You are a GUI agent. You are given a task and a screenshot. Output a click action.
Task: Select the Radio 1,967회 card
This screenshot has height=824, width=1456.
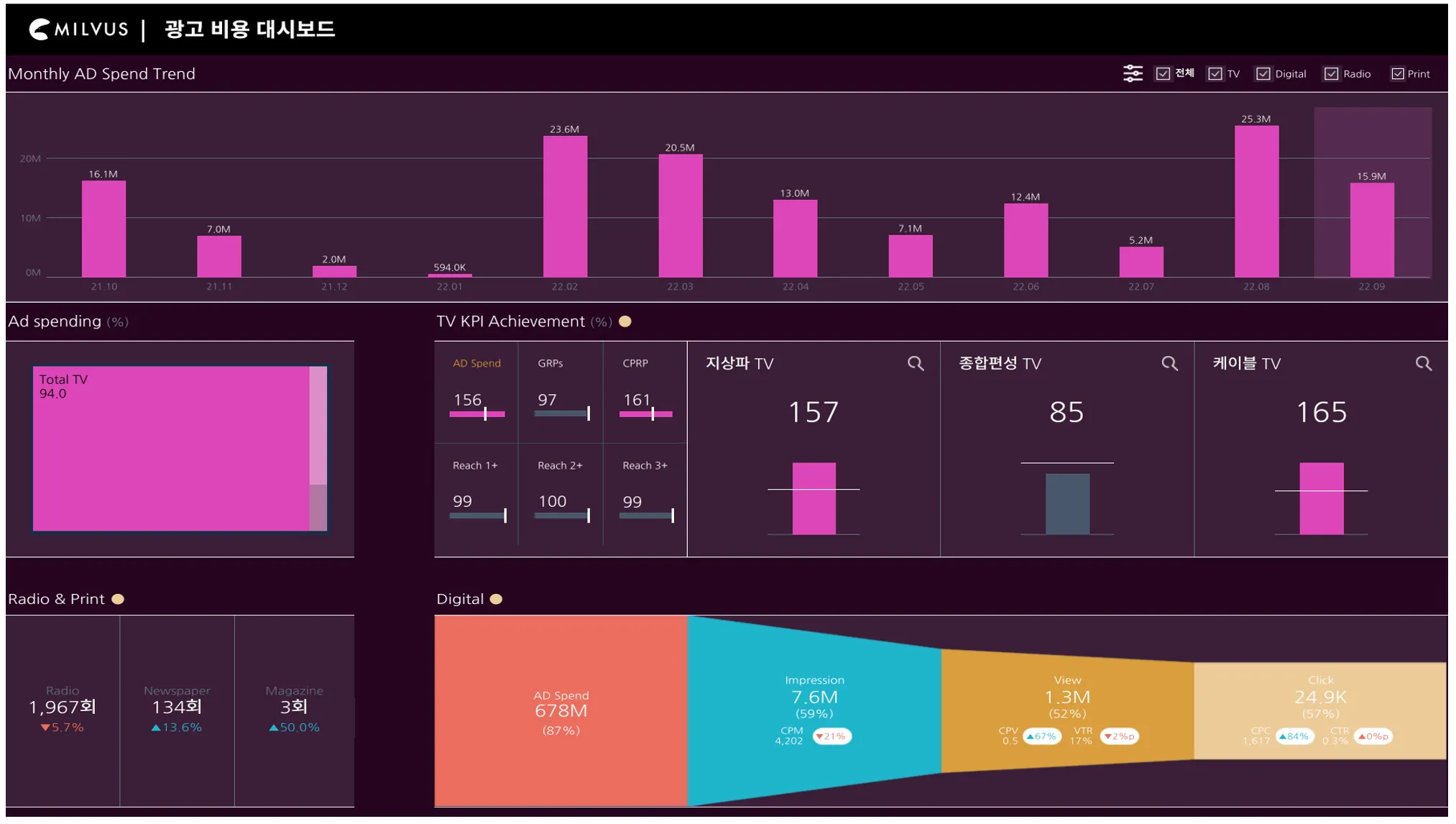point(63,710)
